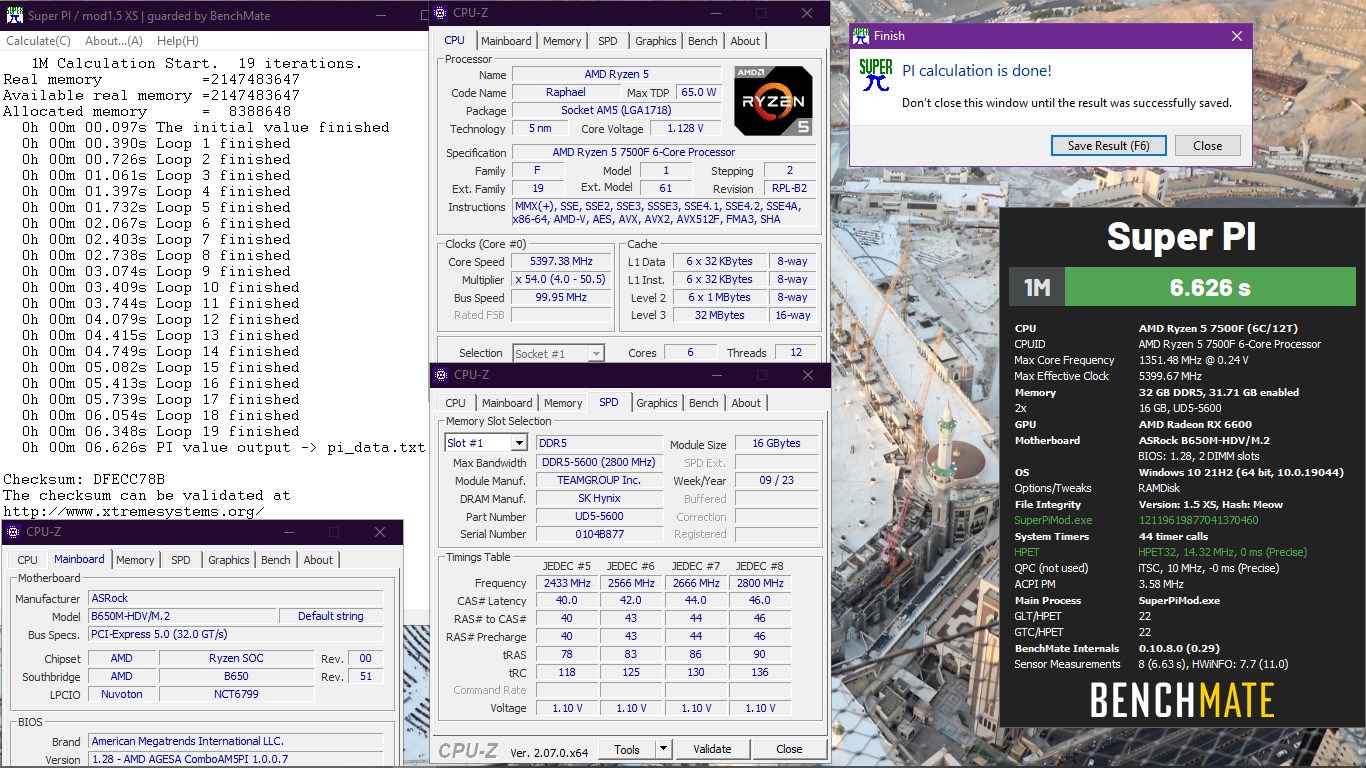Open Bench tab in top CPU-Z window
This screenshot has width=1366, height=768.
coord(703,41)
